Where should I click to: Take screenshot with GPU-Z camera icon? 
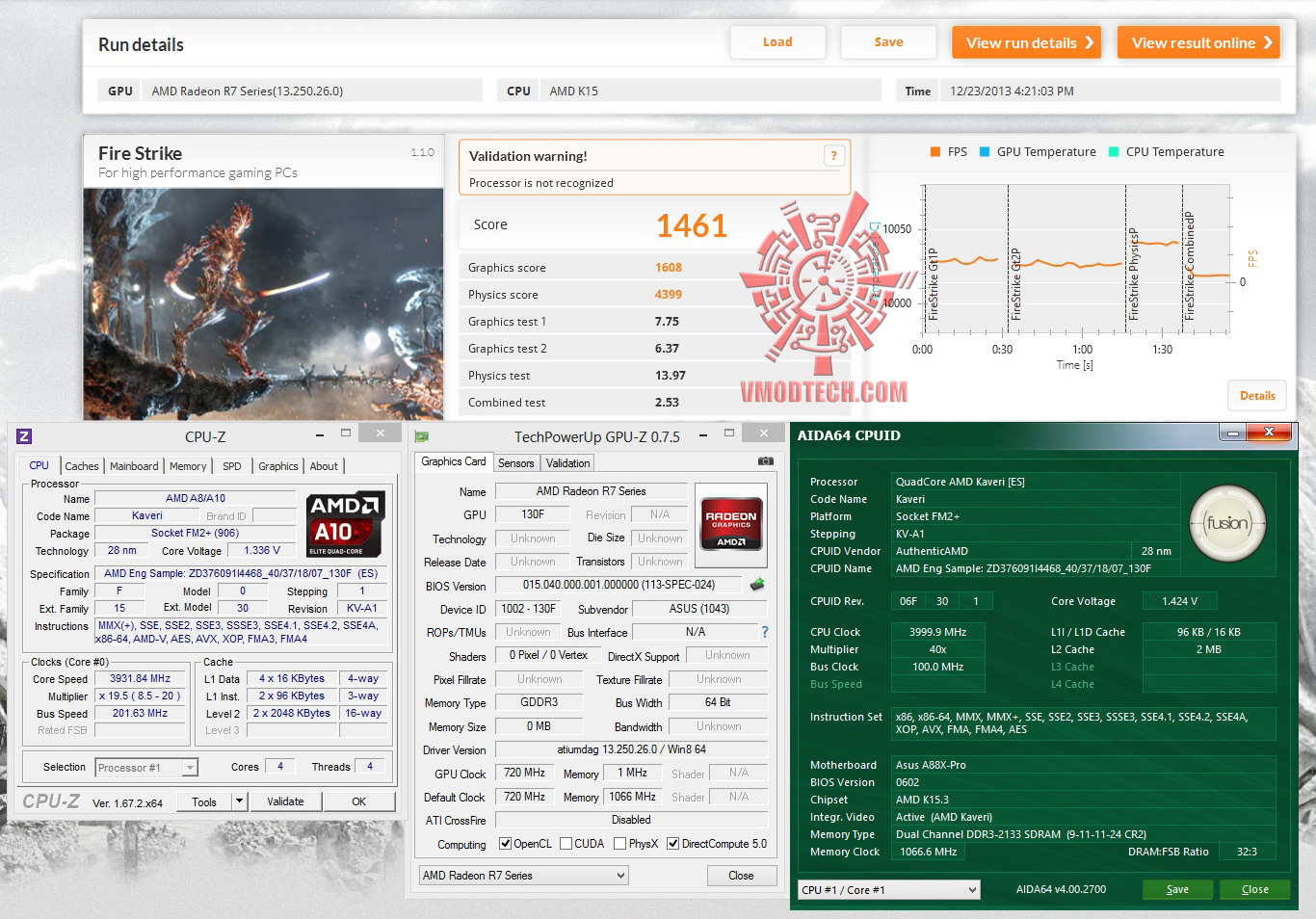coord(766,461)
